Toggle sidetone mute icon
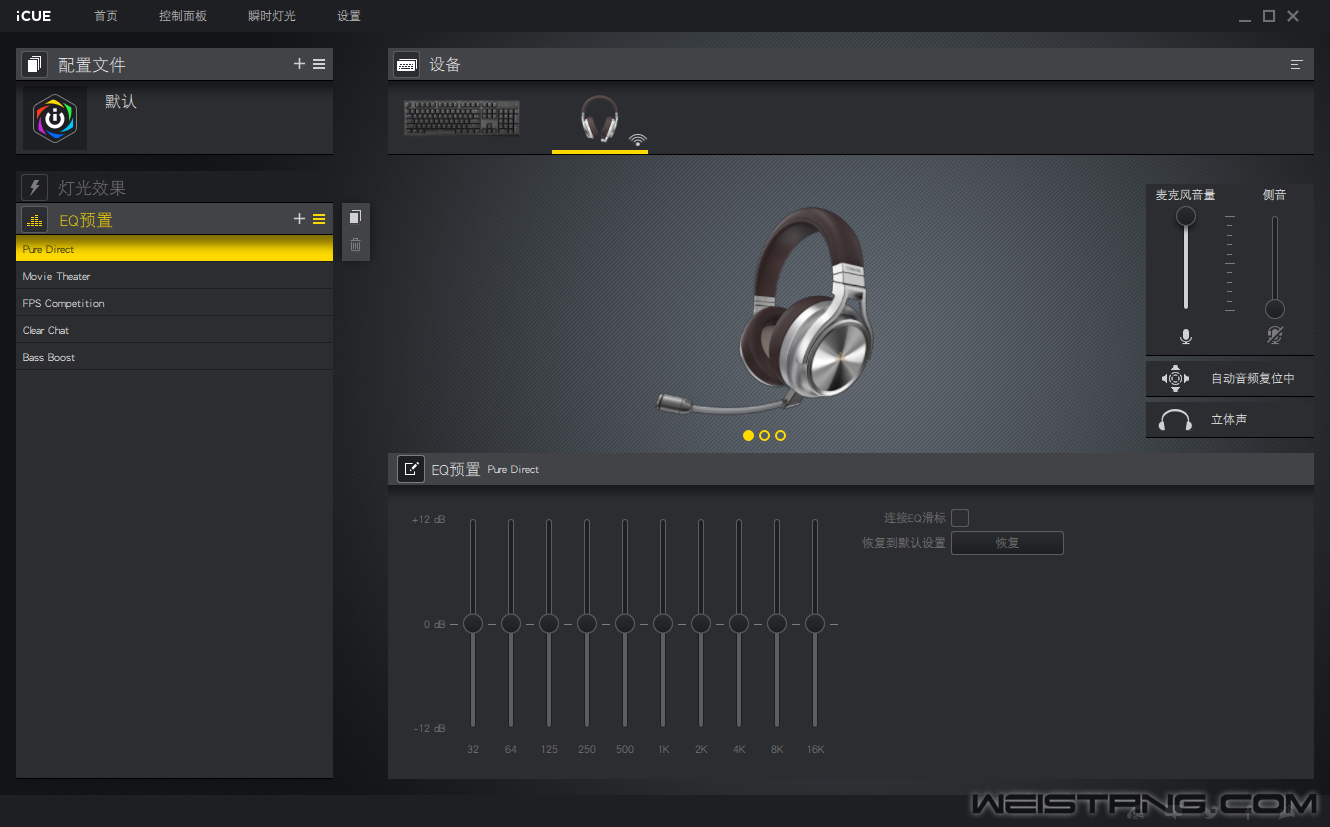 pos(1275,336)
